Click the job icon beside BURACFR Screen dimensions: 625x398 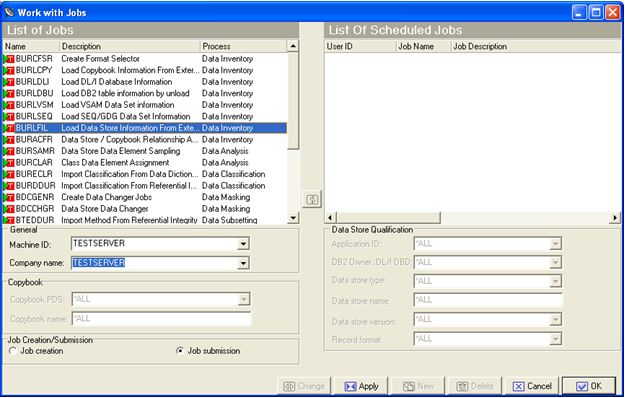(x=9, y=140)
